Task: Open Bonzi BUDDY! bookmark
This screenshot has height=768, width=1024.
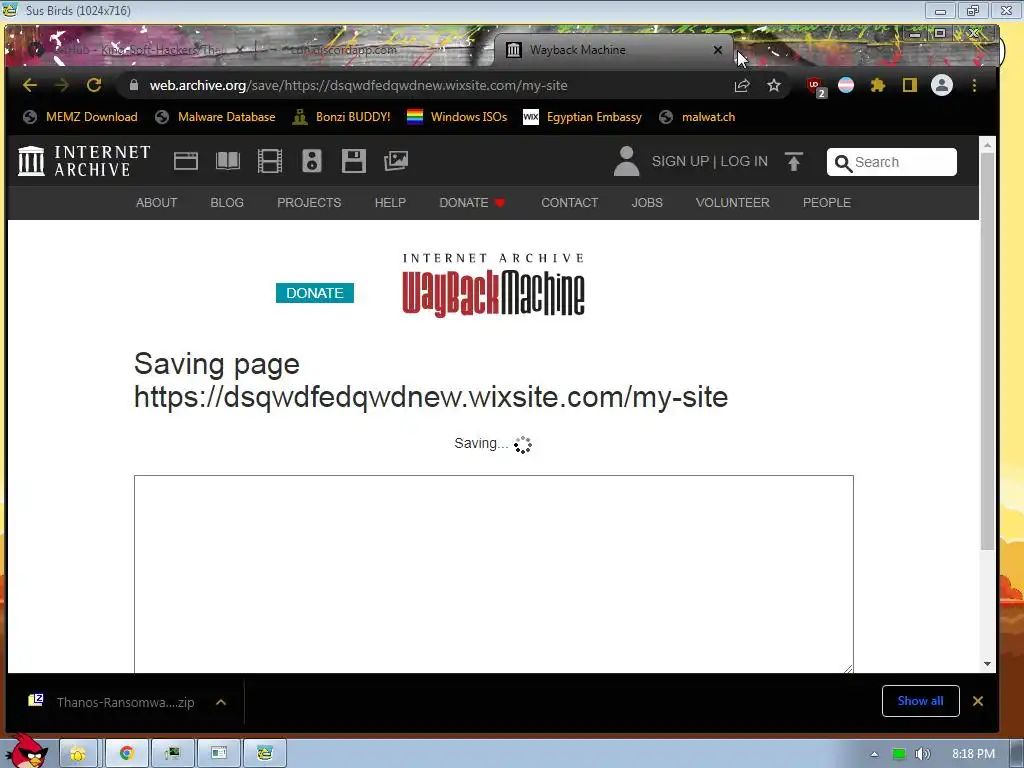Action: pos(342,117)
